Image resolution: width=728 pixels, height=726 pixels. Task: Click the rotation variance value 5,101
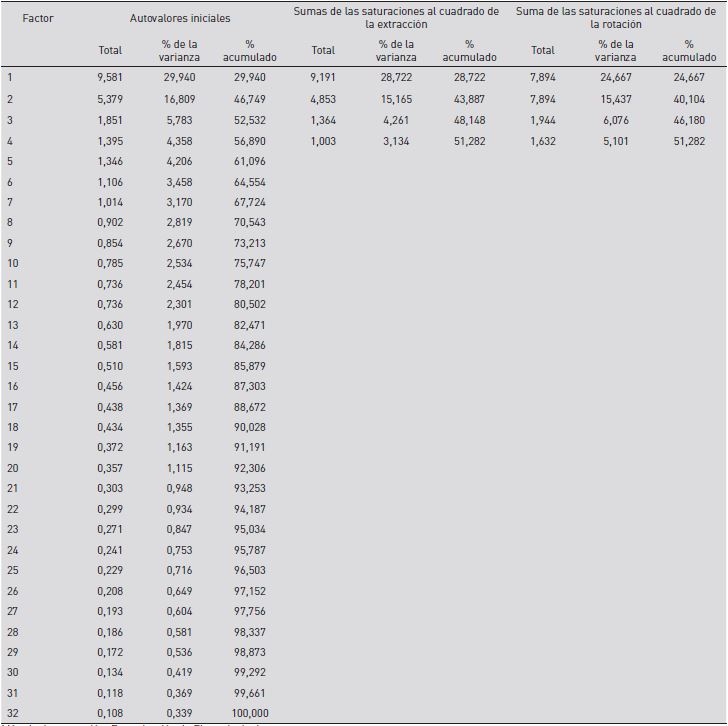615,141
